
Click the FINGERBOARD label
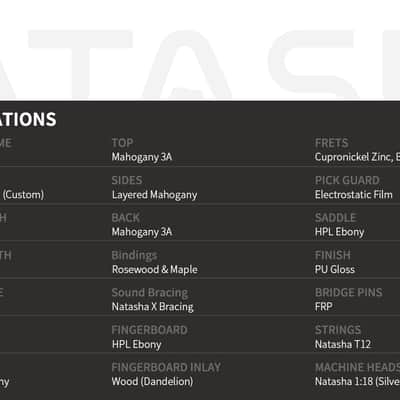click(x=149, y=330)
